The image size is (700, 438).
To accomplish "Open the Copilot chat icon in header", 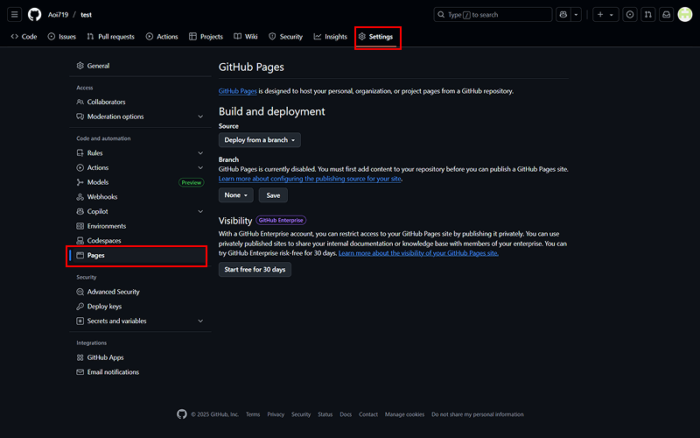I will (x=563, y=15).
